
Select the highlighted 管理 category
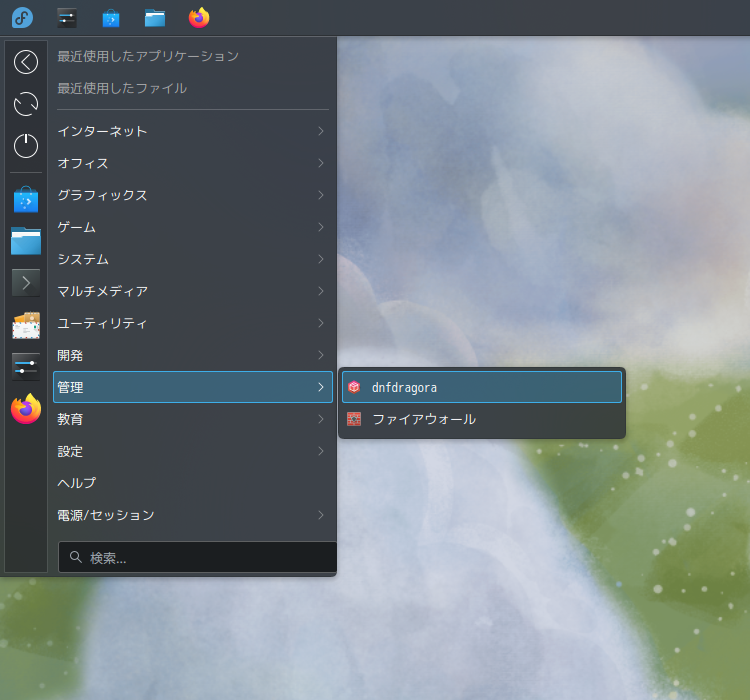click(x=193, y=387)
